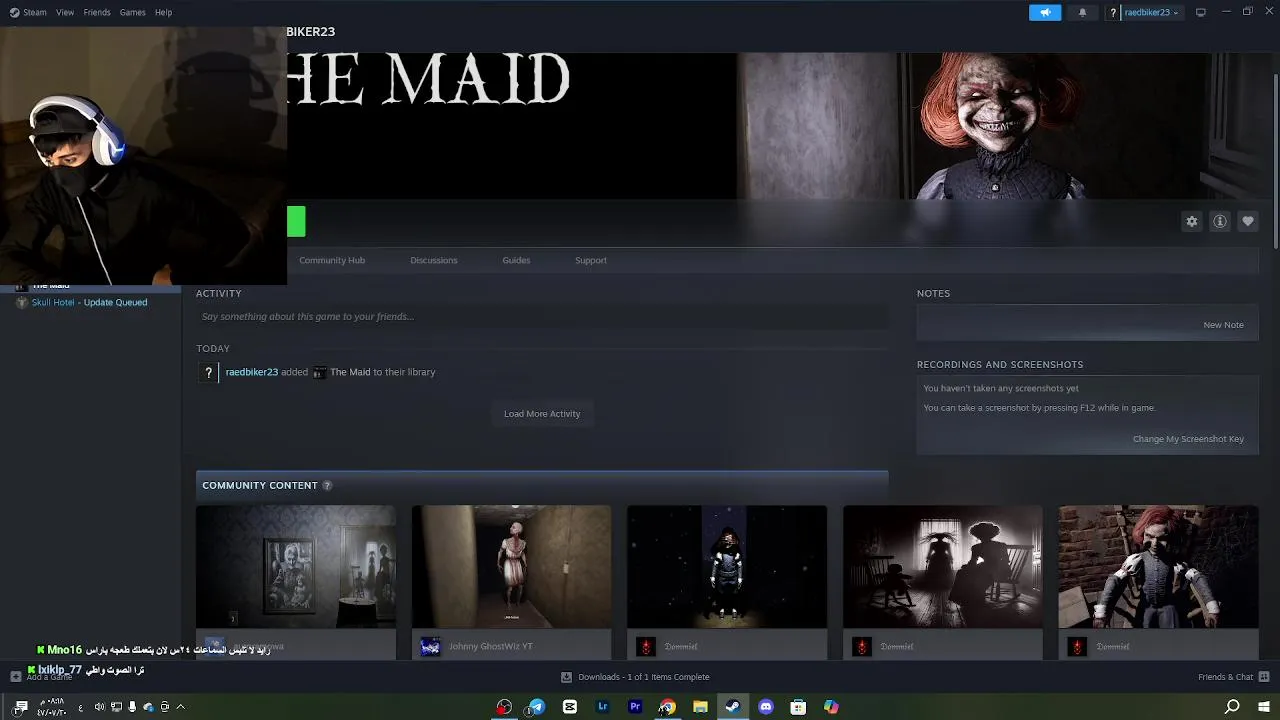This screenshot has height=720, width=1280.
Task: Open the View menu
Action: (x=65, y=12)
